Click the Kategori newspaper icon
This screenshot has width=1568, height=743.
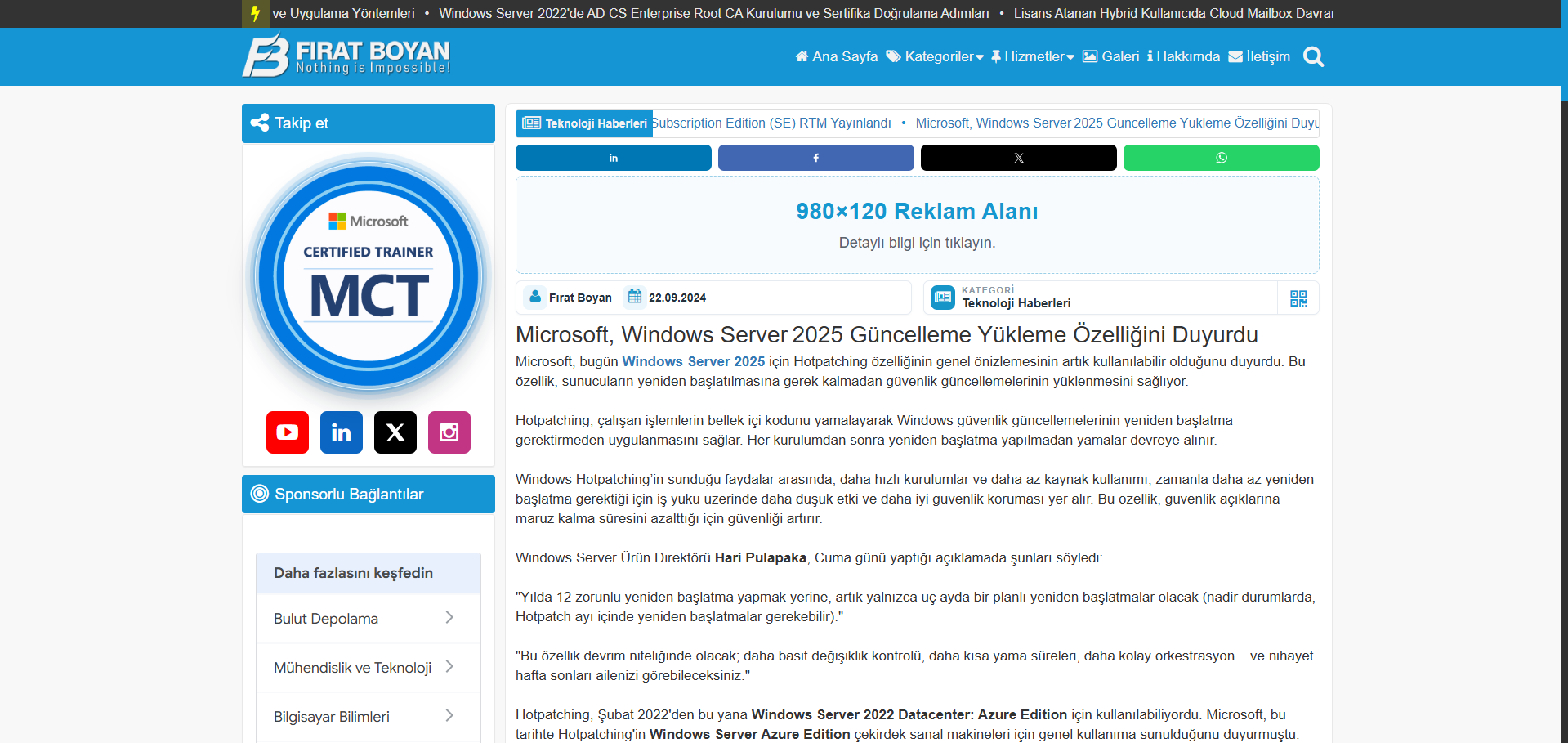[x=943, y=298]
